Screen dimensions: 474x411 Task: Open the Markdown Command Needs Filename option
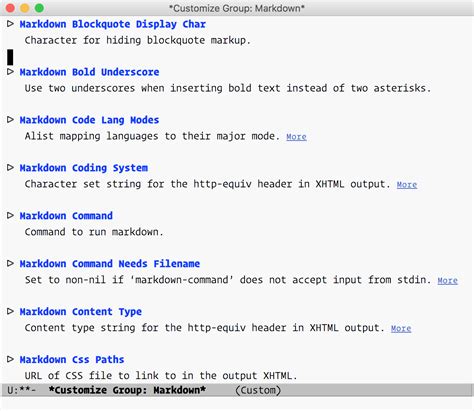click(x=110, y=264)
